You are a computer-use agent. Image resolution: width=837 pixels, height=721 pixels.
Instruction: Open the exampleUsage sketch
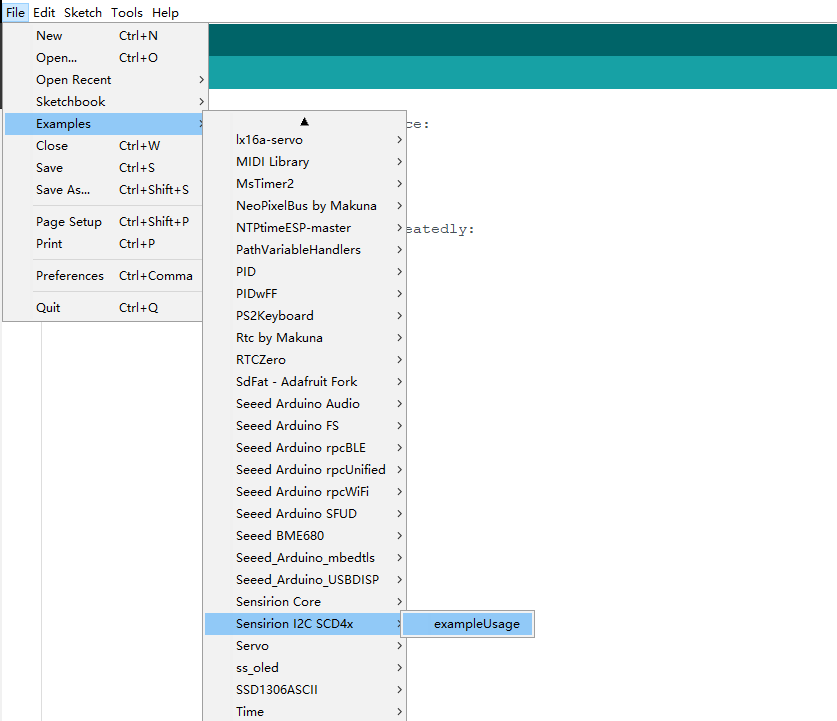(468, 624)
